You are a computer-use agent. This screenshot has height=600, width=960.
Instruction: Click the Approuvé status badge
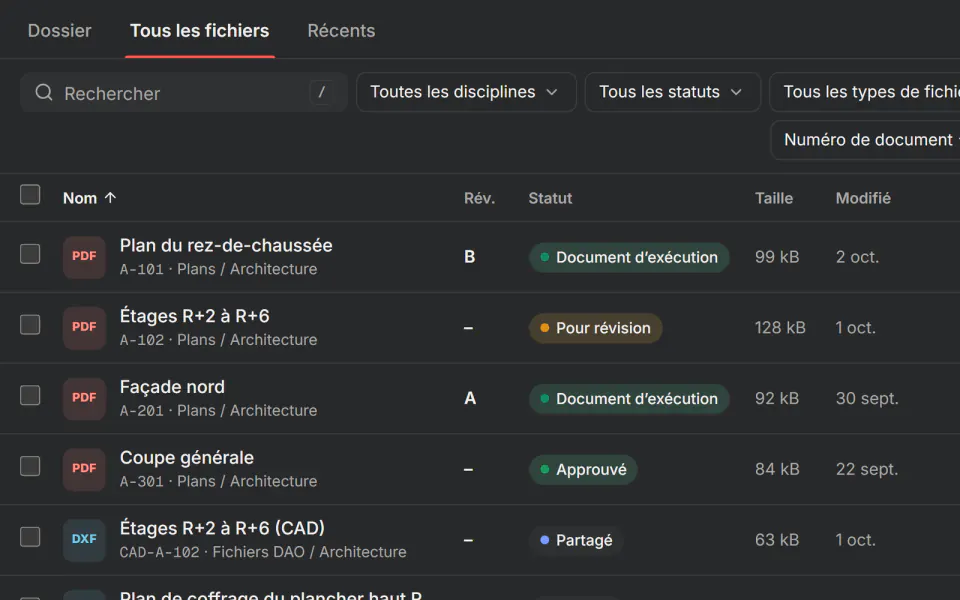point(583,470)
